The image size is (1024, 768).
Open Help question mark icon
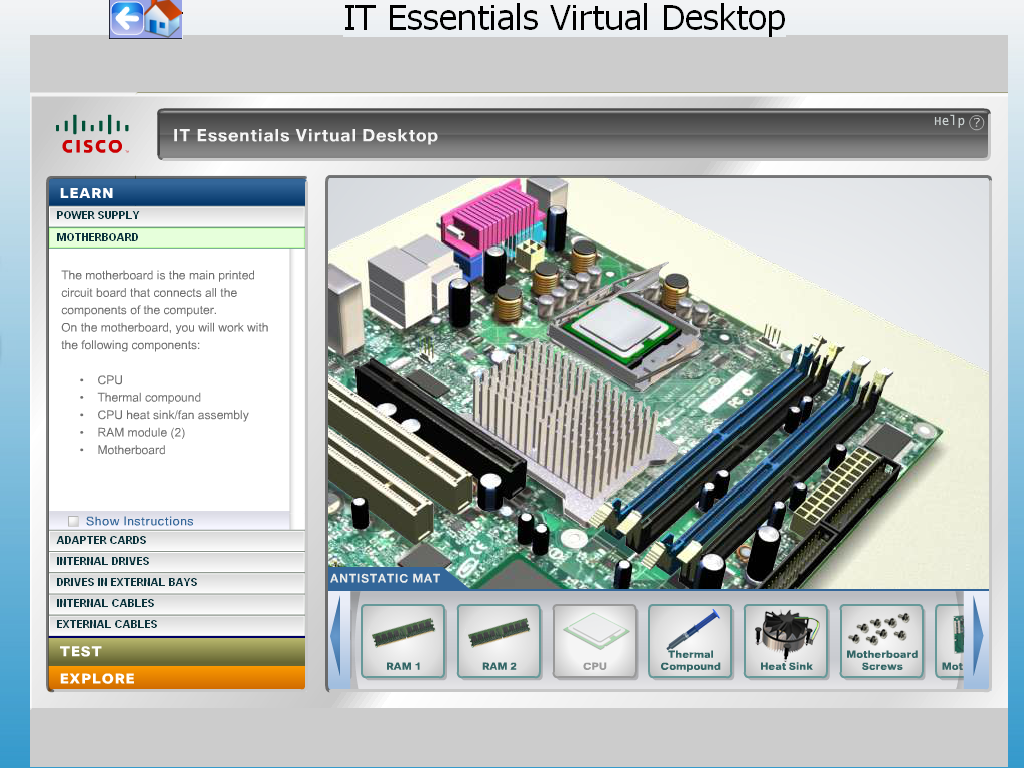pyautogui.click(x=976, y=122)
